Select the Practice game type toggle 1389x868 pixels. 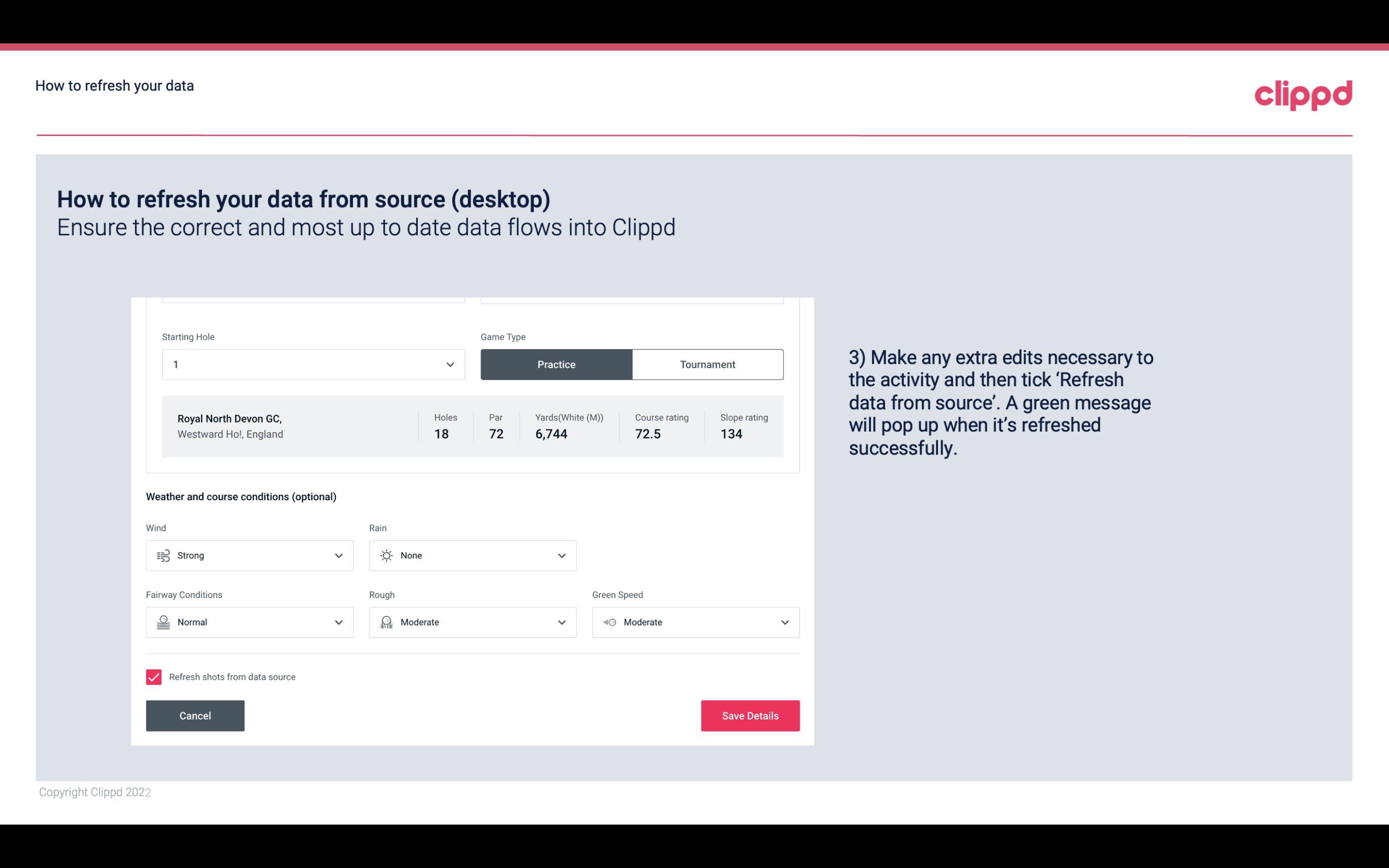pos(556,364)
